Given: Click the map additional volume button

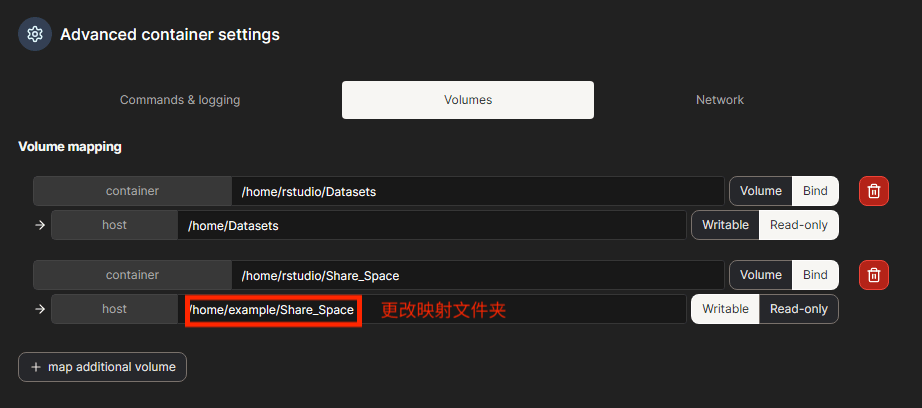Looking at the screenshot, I should coord(102,367).
